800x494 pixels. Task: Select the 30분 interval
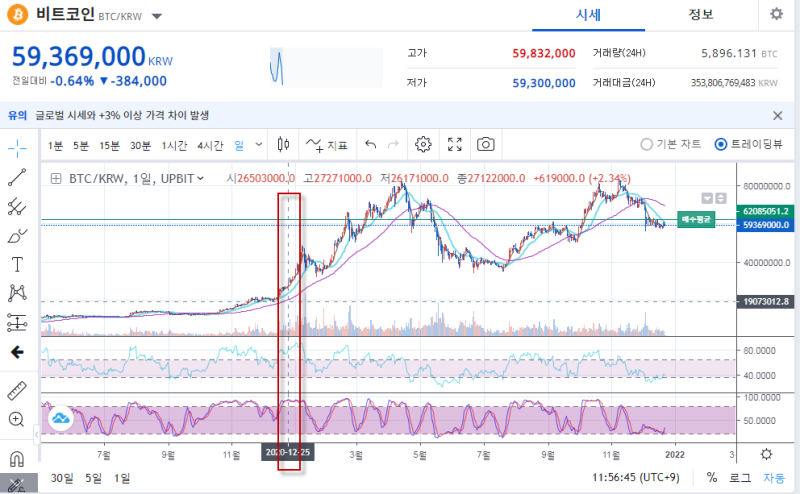pos(140,145)
